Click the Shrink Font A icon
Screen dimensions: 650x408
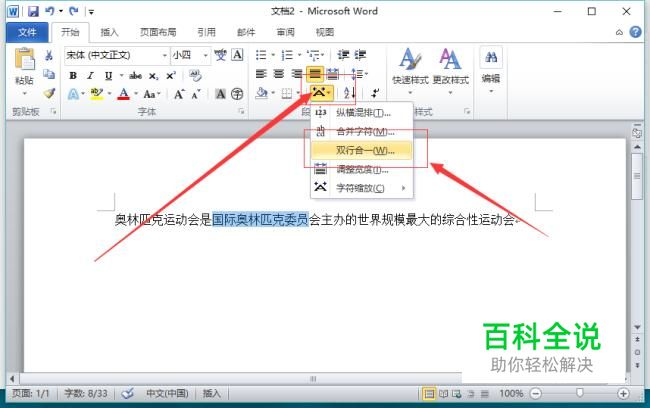click(x=196, y=94)
